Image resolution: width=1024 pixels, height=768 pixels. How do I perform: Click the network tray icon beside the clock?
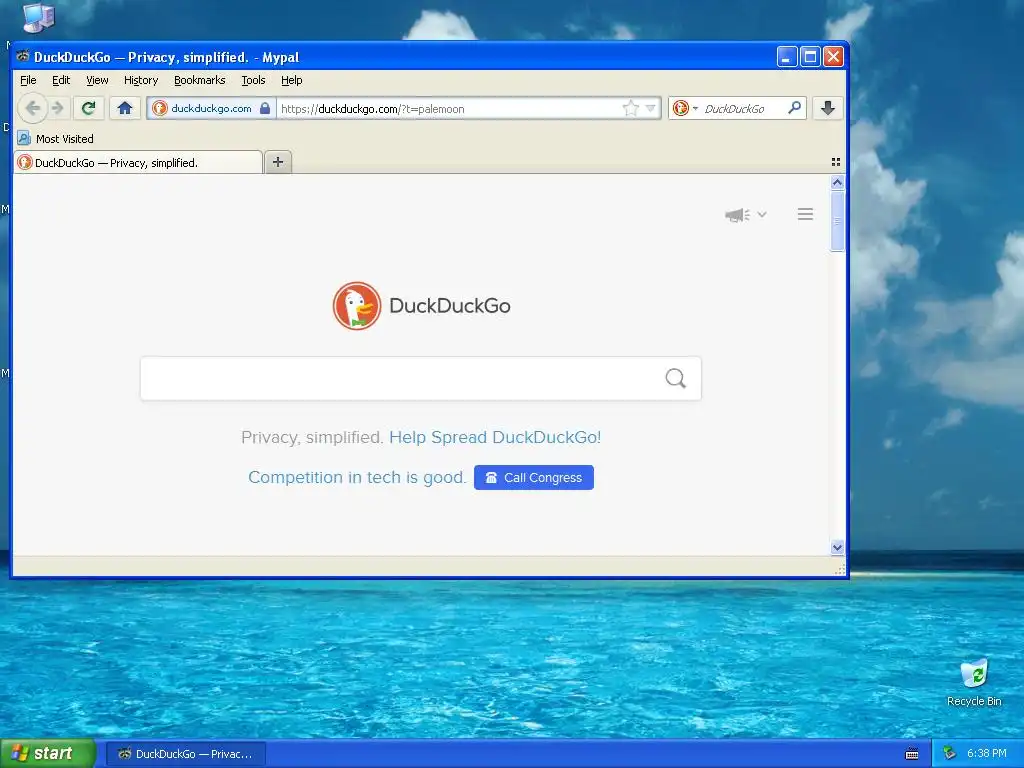coord(949,754)
